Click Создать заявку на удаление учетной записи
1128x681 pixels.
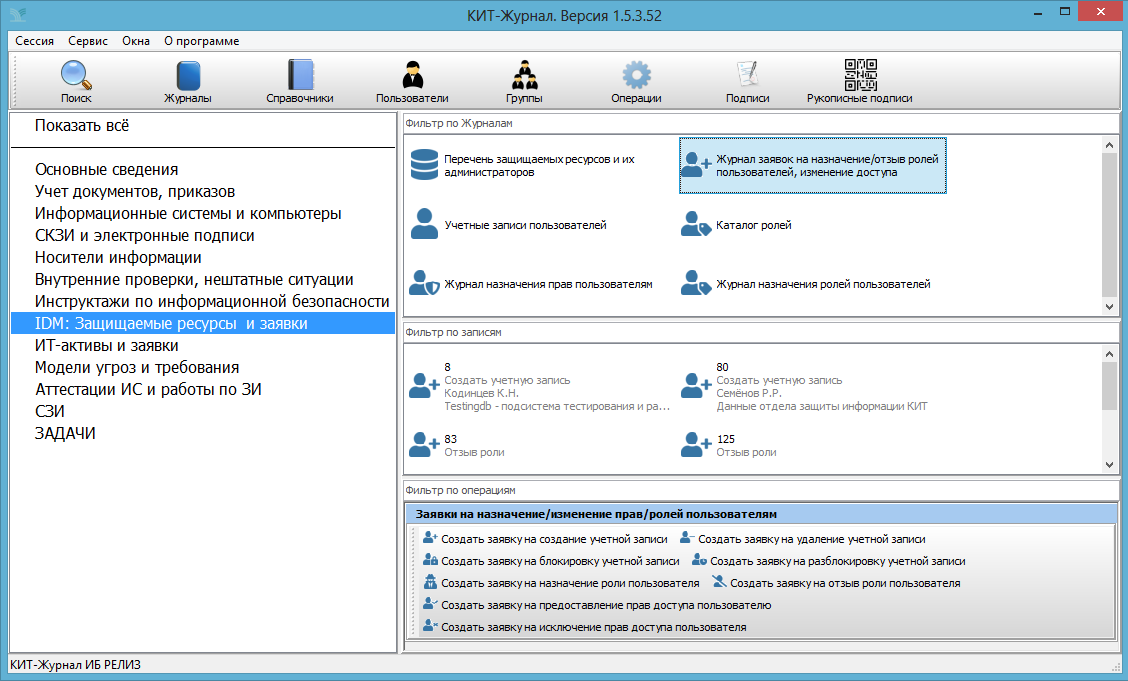(811, 539)
